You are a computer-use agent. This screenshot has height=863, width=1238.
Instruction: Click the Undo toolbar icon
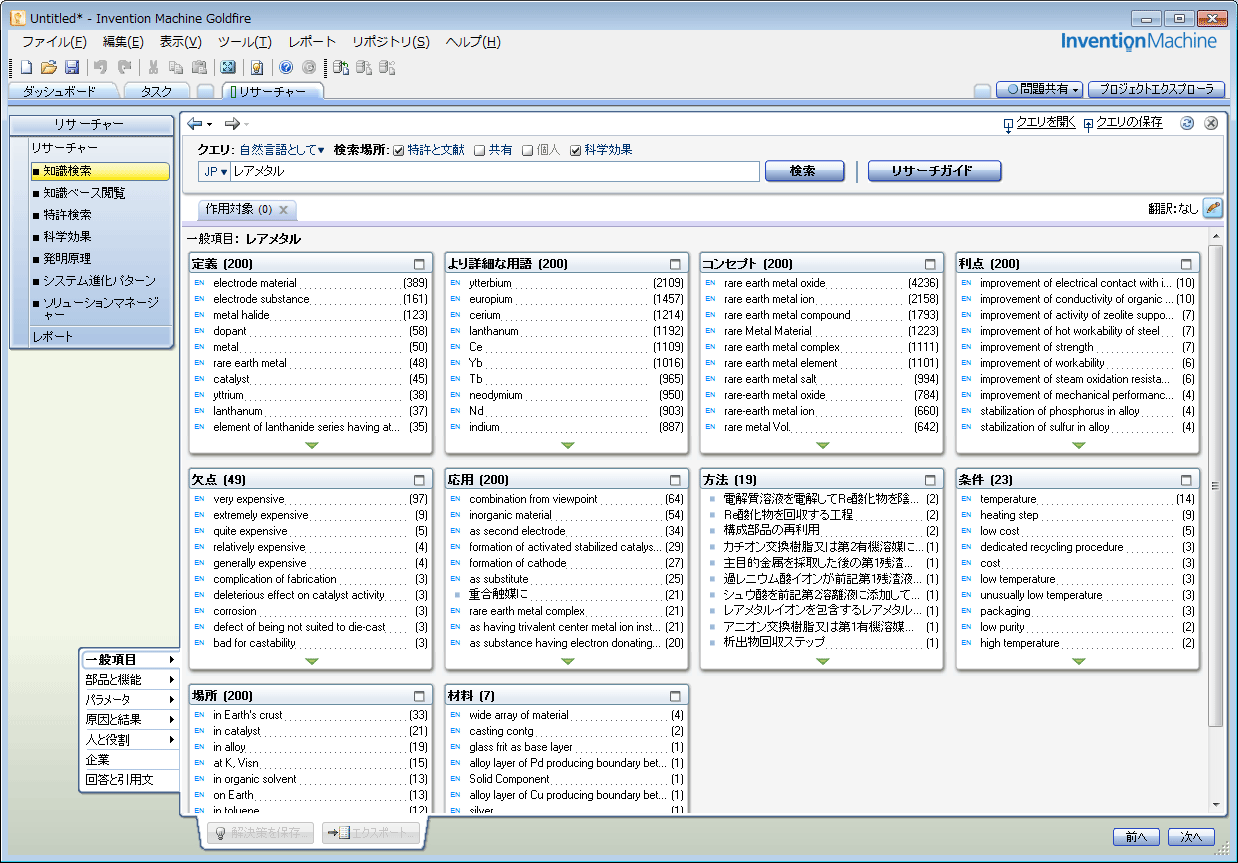(100, 67)
